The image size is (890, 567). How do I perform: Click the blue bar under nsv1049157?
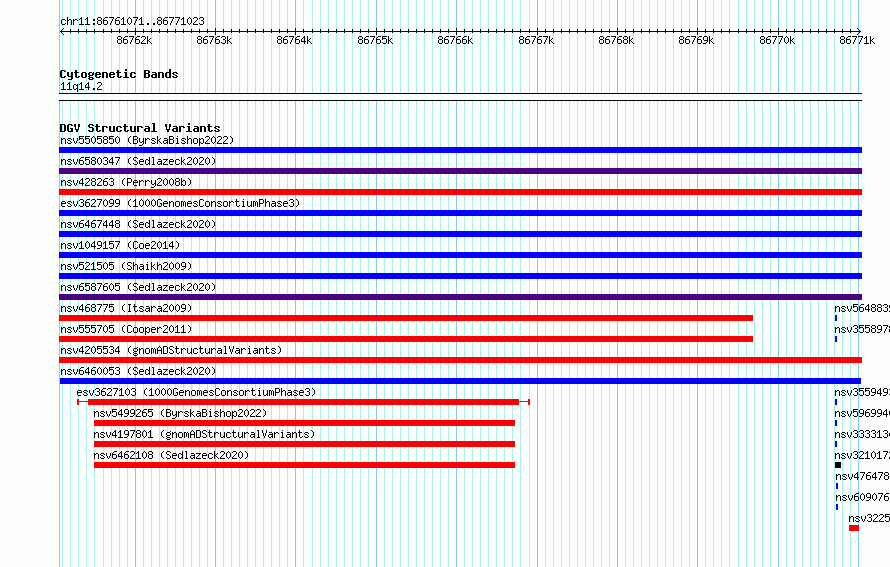[460, 255]
